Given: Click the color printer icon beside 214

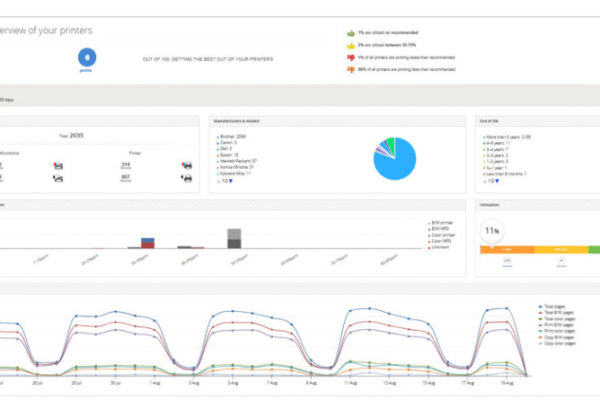Looking at the screenshot, I should [x=187, y=165].
